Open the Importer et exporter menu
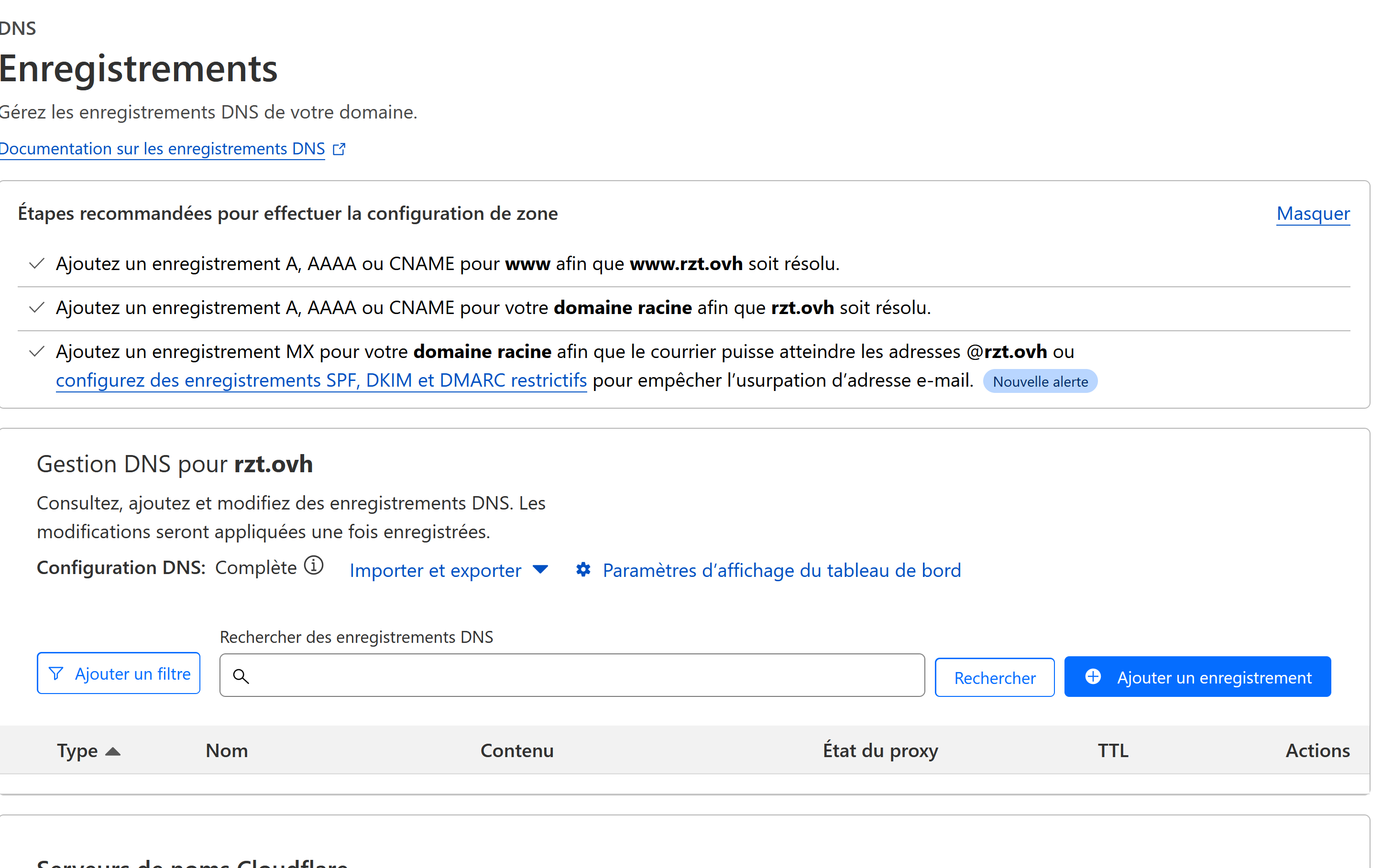The width and height of the screenshot is (1393, 868). click(x=435, y=571)
